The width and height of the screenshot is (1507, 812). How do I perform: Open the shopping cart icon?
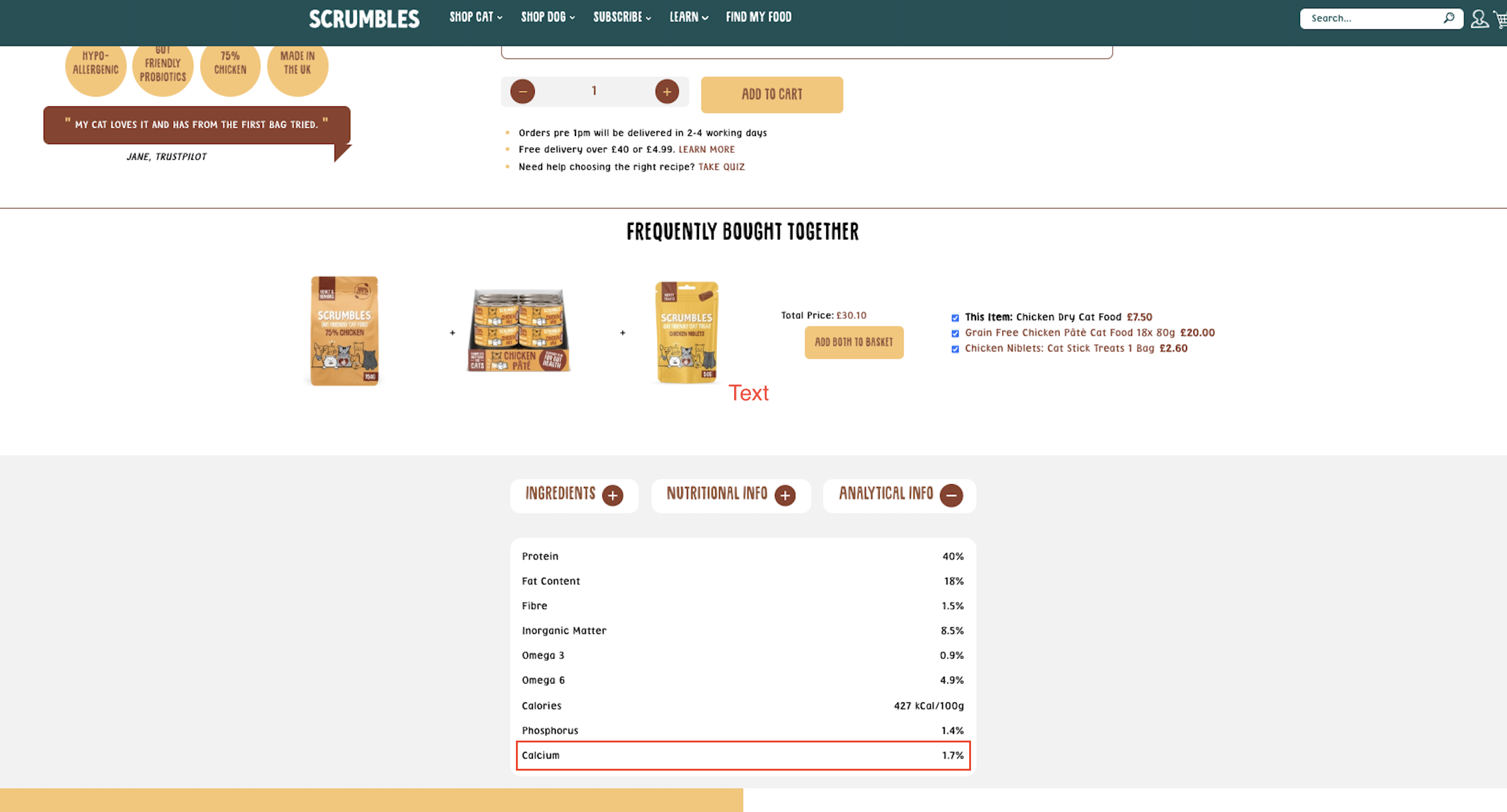coord(1501,20)
